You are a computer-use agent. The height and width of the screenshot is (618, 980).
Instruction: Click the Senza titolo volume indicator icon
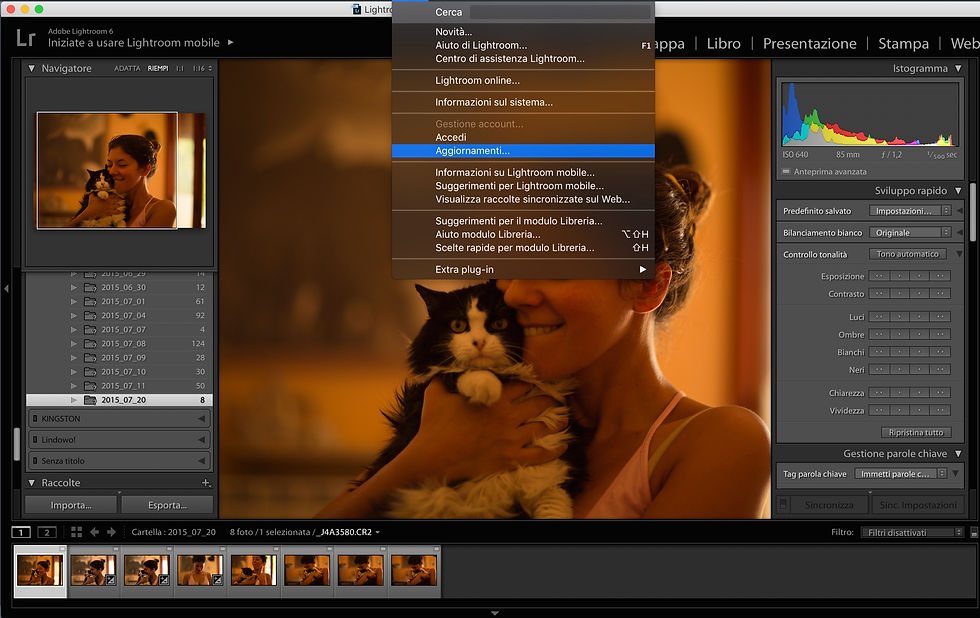35,461
